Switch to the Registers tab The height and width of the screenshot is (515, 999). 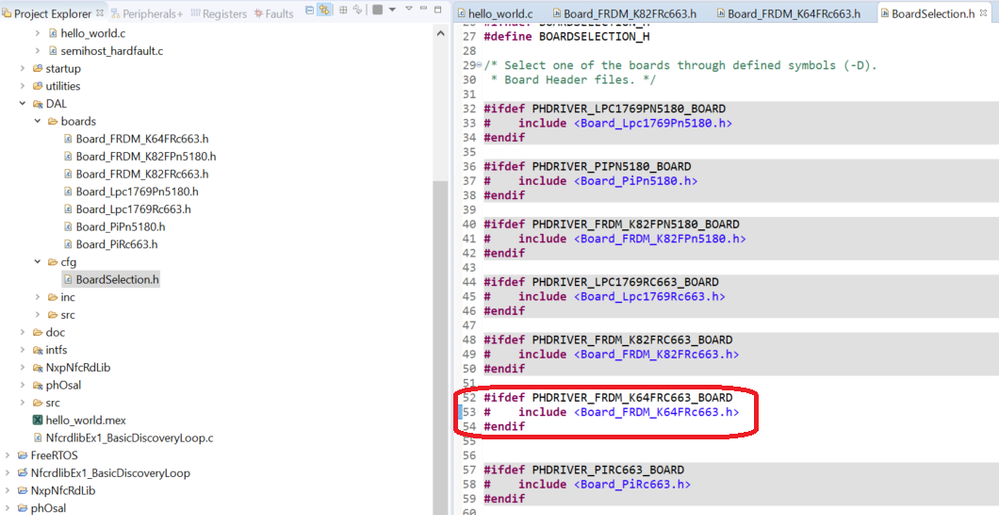219,13
